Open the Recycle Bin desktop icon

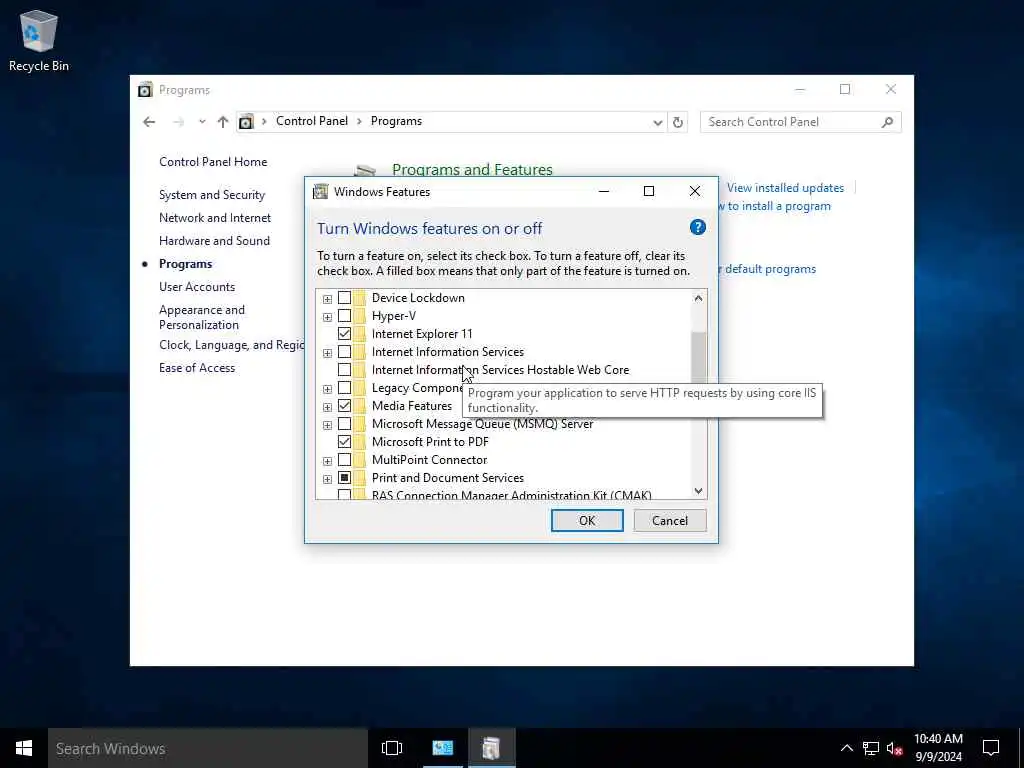click(x=39, y=40)
